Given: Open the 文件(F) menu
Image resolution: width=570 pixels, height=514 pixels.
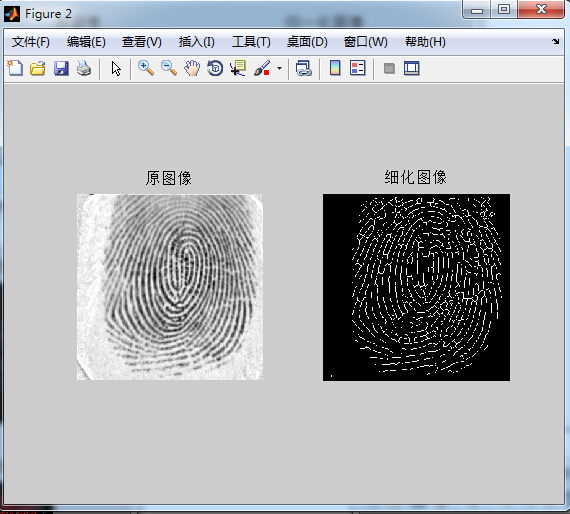Looking at the screenshot, I should pos(31,42).
